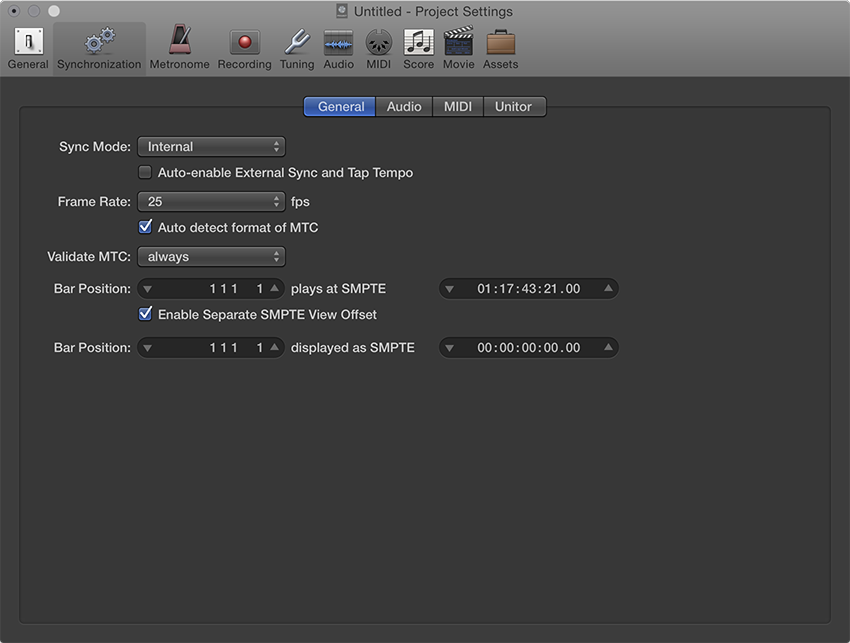Click the displayed as SMPTE time field
Screen dimensions: 850x643
(529, 348)
